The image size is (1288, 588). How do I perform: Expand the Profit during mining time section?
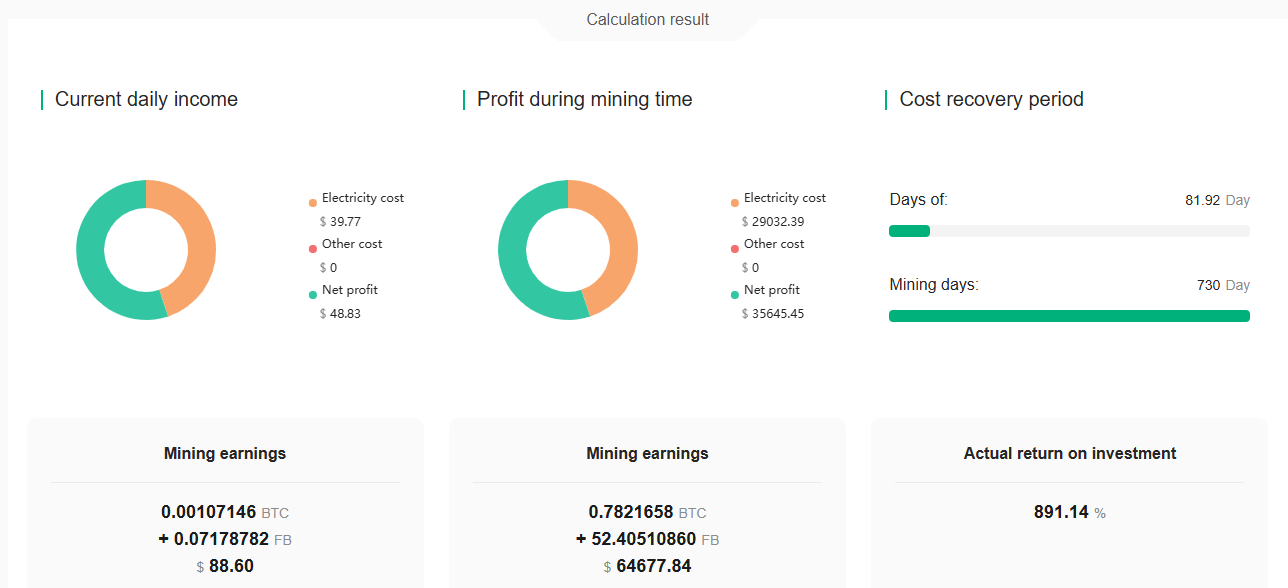(583, 99)
